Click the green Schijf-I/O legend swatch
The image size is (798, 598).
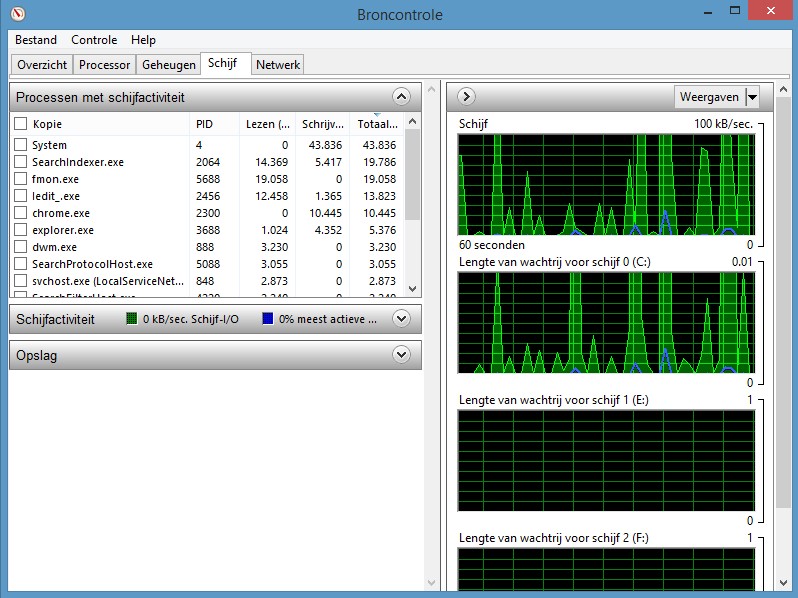pos(132,319)
